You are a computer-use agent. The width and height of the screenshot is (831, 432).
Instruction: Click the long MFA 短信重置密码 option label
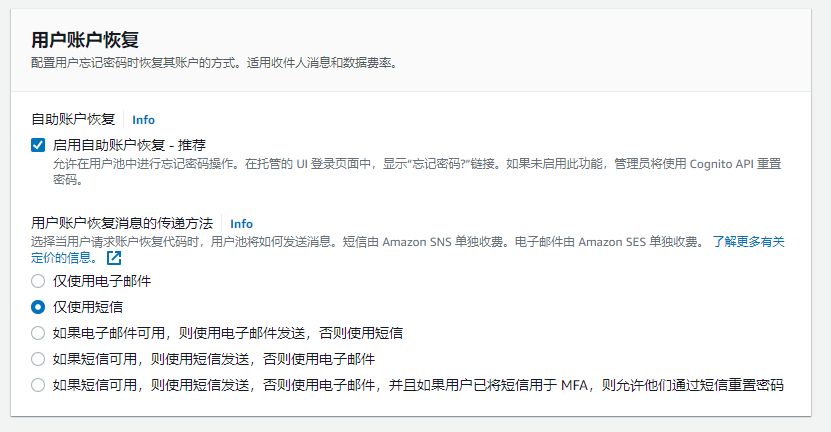point(417,385)
